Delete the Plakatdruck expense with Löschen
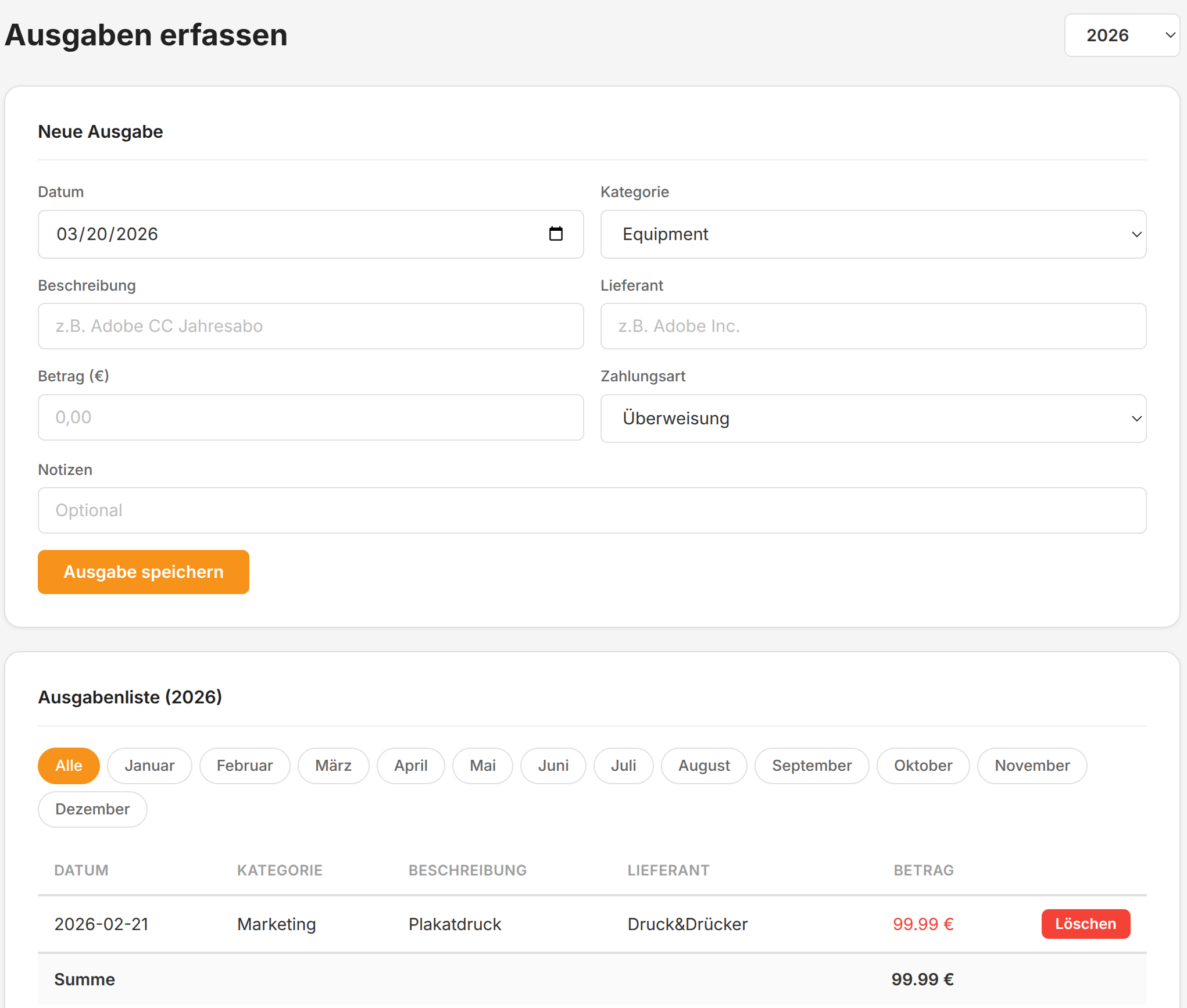The height and width of the screenshot is (1008, 1187). pyautogui.click(x=1085, y=924)
